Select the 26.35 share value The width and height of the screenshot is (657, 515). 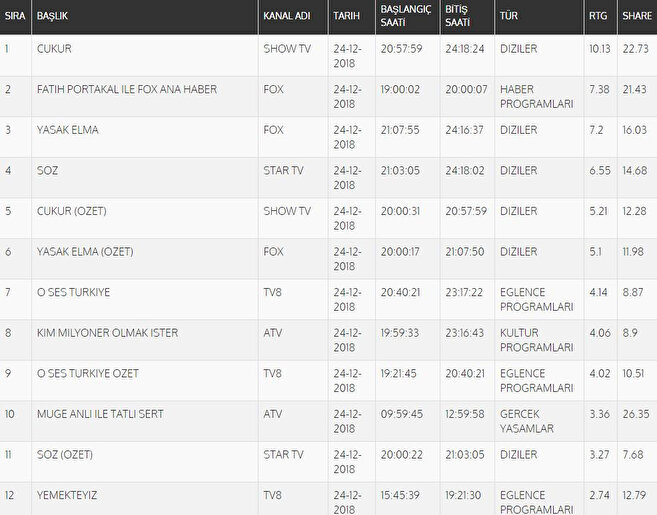pyautogui.click(x=634, y=414)
